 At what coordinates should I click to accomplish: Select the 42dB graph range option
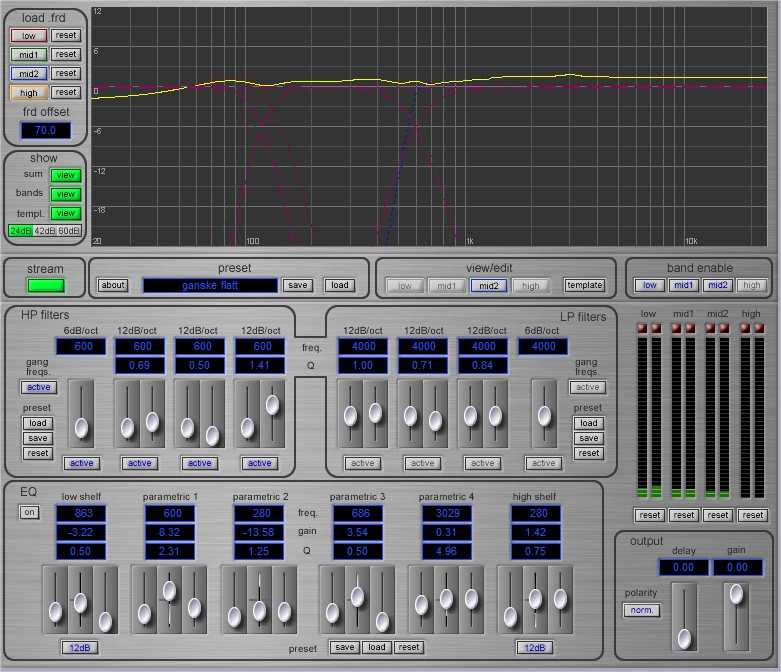(x=45, y=231)
